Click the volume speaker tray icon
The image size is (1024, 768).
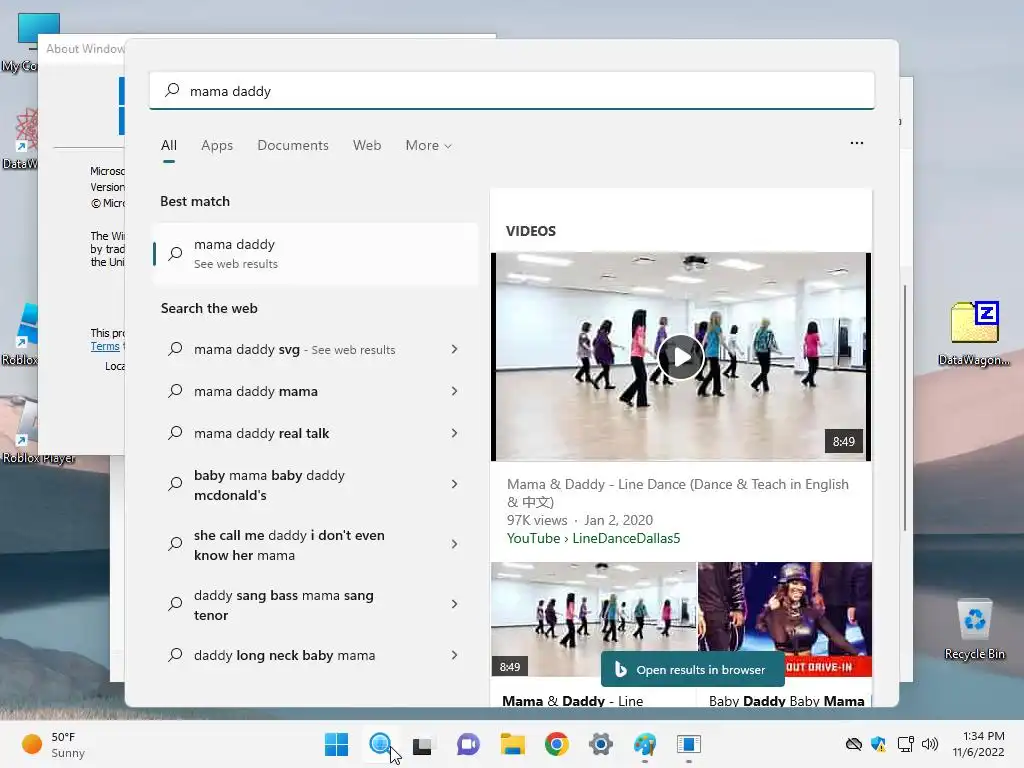coord(929,744)
